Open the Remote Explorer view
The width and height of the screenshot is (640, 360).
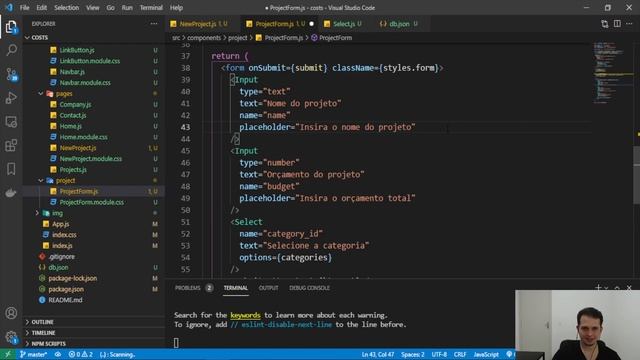[x=11, y=122]
